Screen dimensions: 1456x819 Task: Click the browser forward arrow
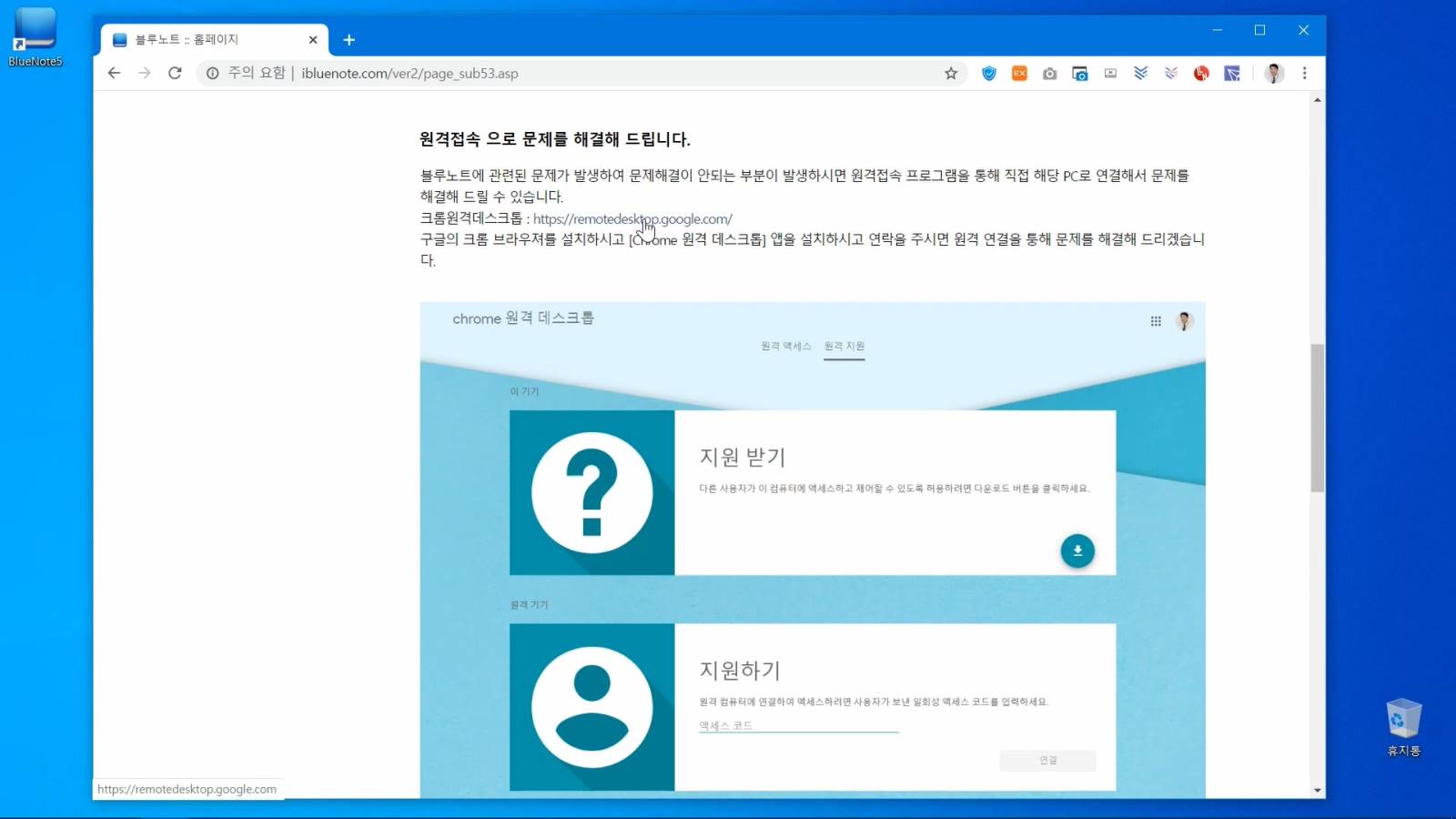click(145, 73)
